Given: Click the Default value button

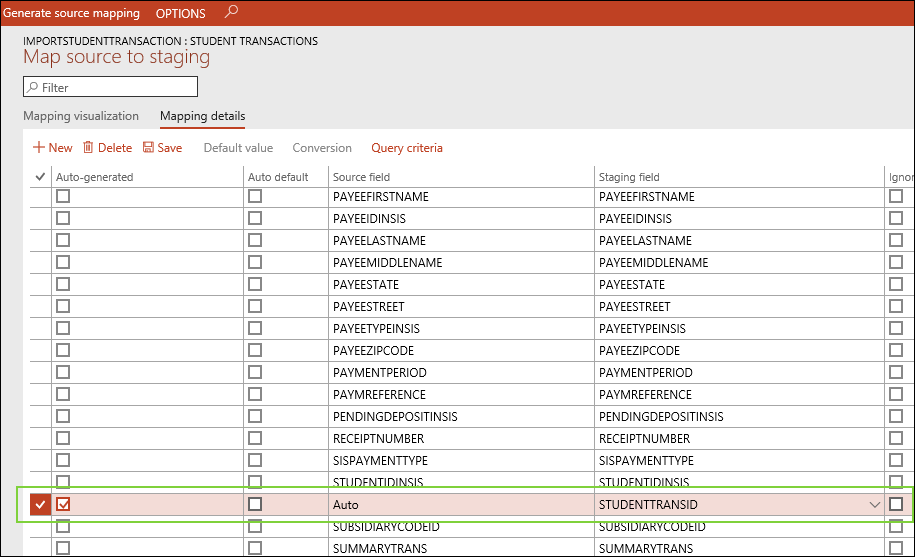Looking at the screenshot, I should tap(238, 148).
